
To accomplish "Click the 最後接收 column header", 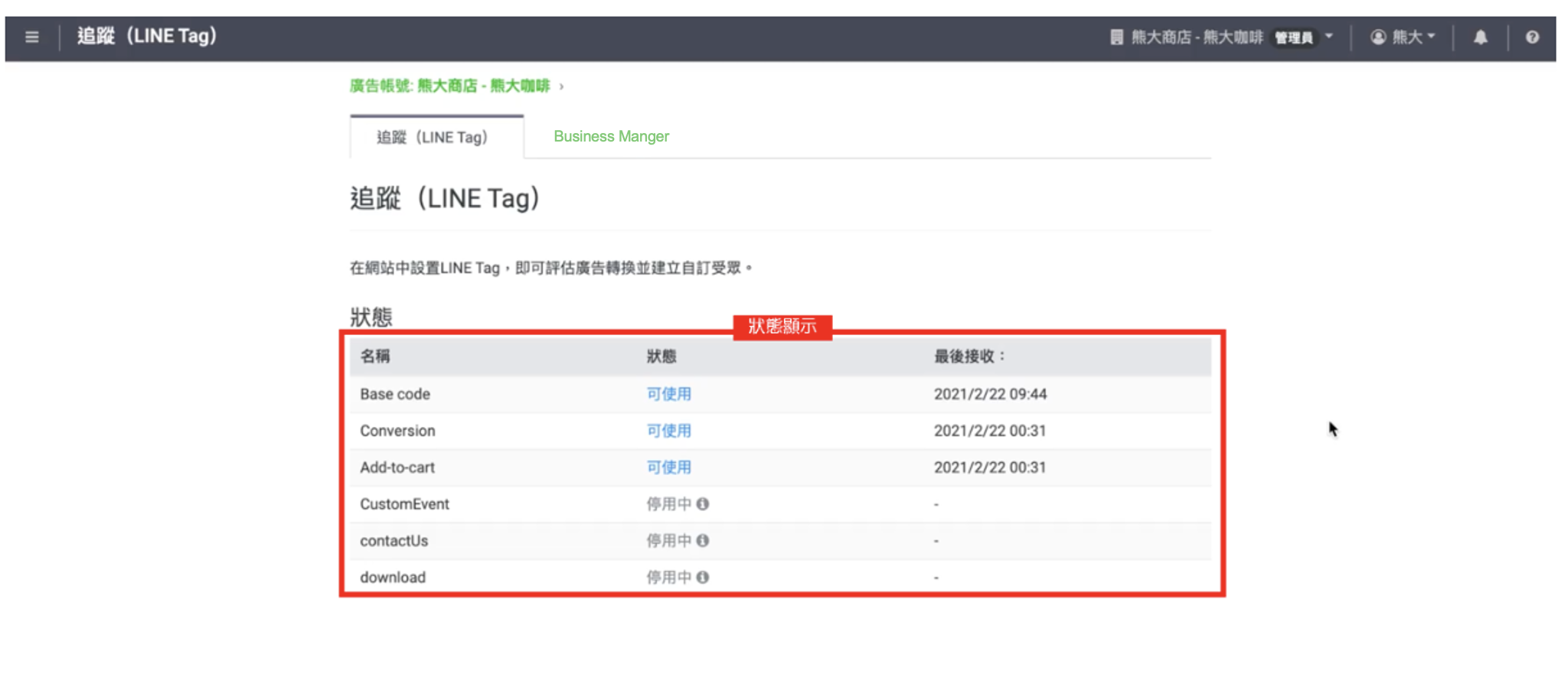I will [969, 356].
